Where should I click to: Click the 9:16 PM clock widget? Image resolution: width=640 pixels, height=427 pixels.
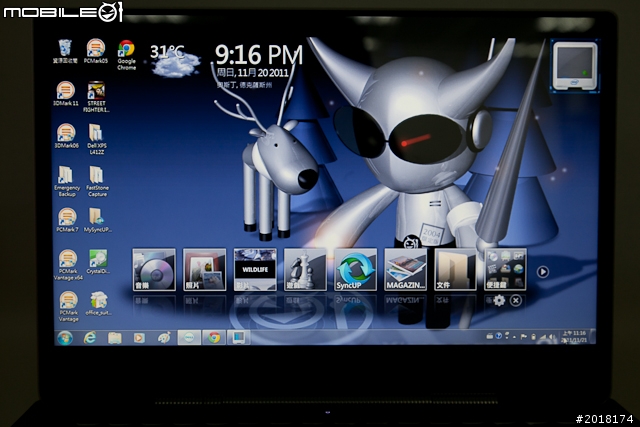pos(259,65)
